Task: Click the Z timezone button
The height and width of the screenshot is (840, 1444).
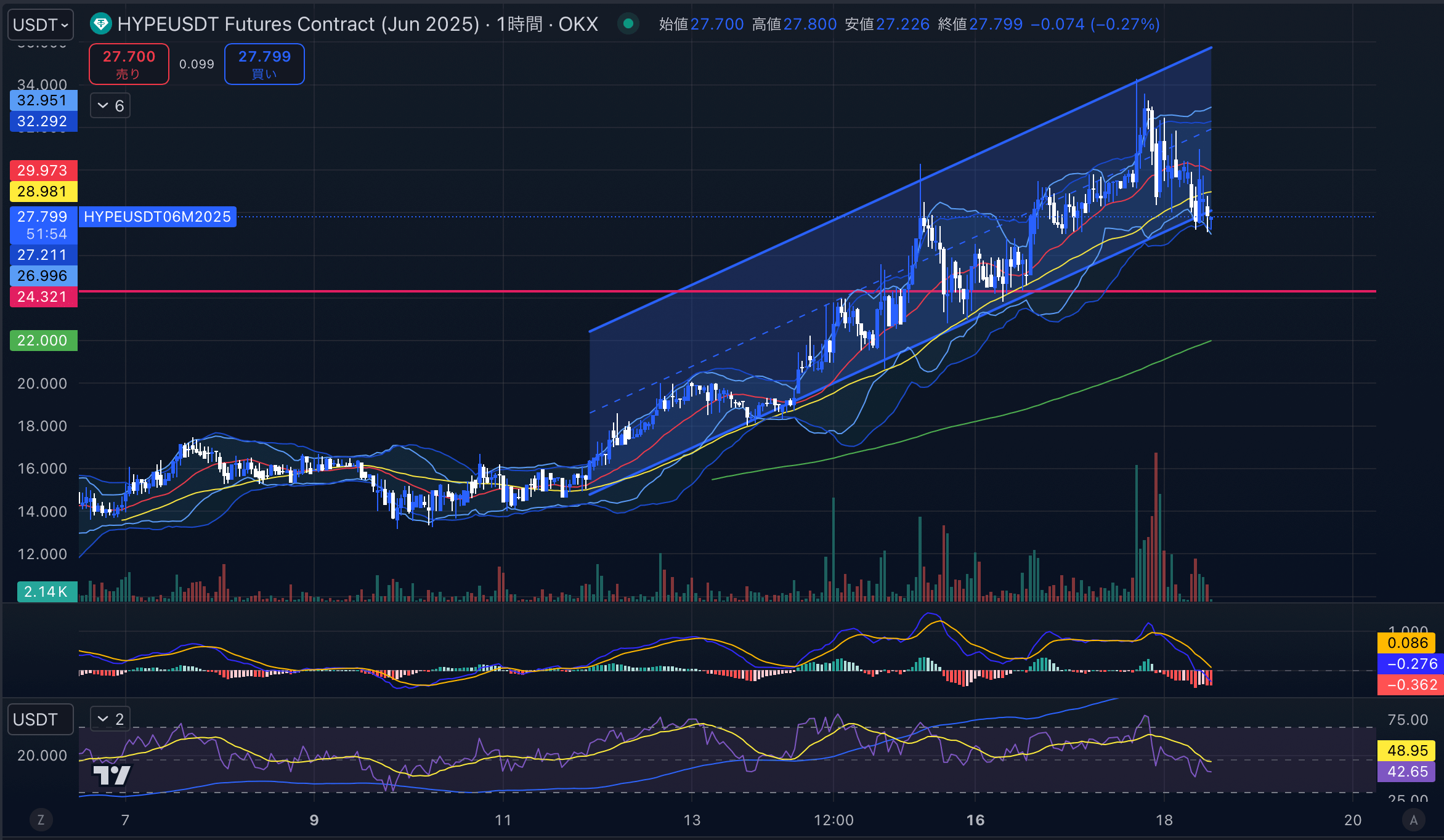Action: [x=41, y=820]
